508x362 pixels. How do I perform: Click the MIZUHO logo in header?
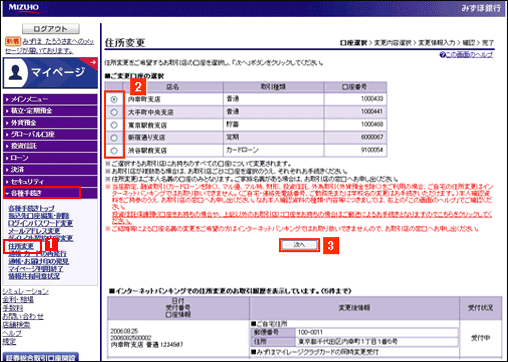point(24,8)
